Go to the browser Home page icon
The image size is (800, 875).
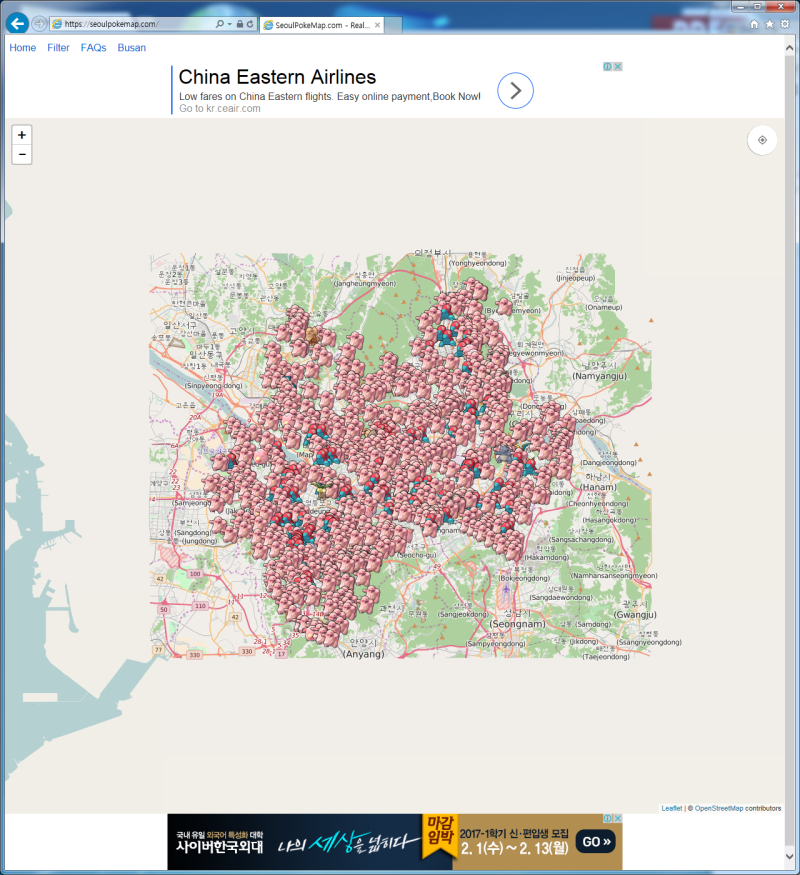click(x=754, y=24)
